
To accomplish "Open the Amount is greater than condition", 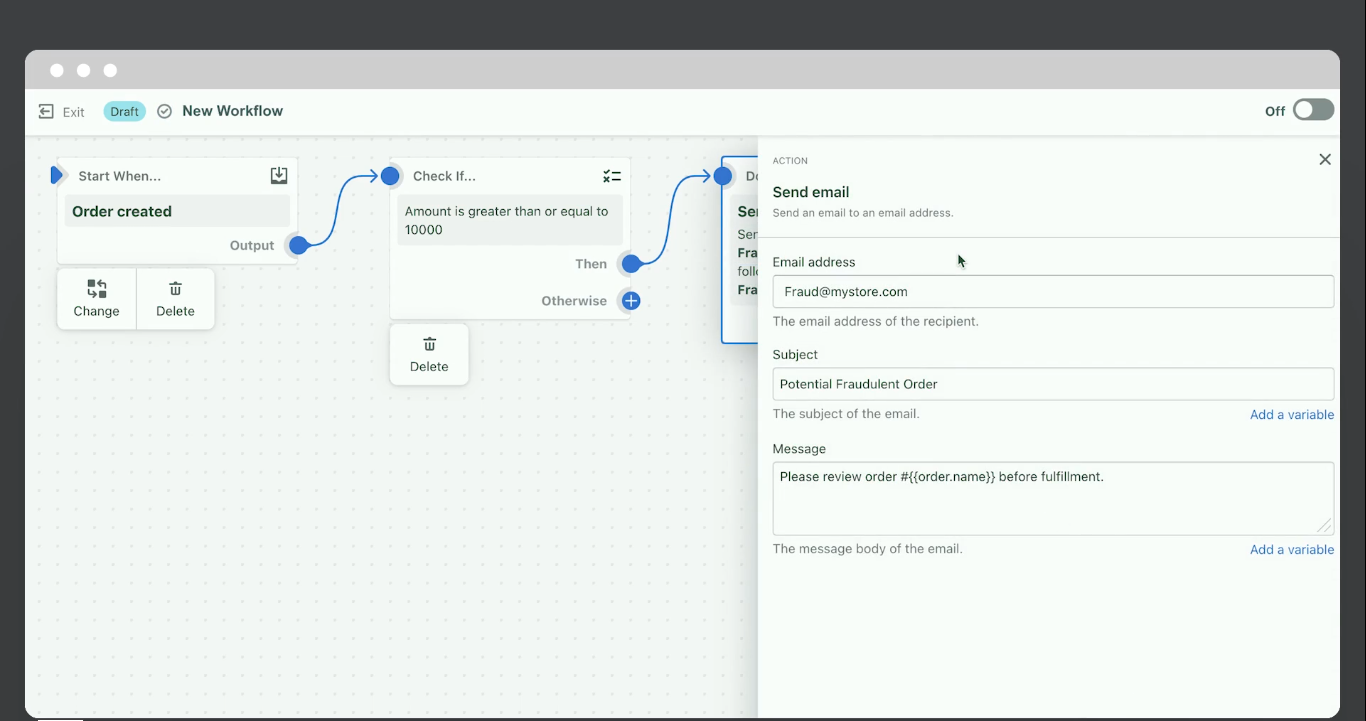I will coord(510,220).
